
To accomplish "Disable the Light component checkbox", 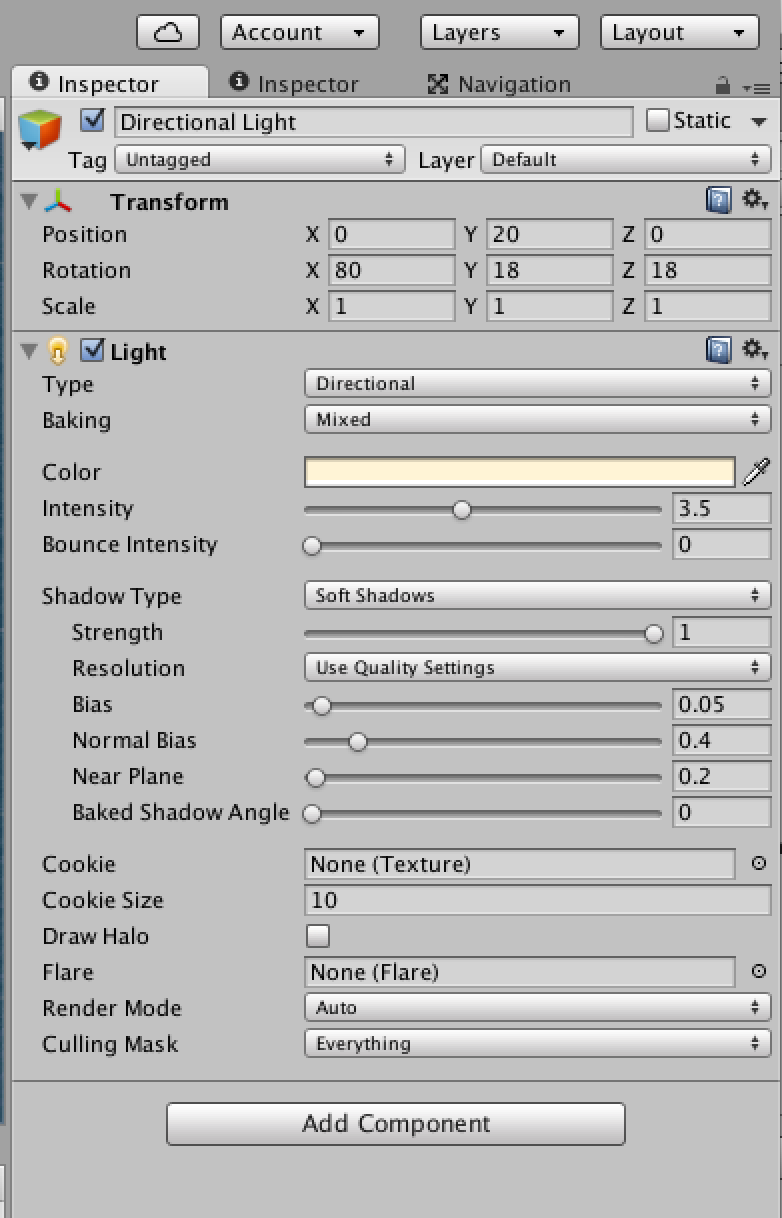I will pos(93,351).
